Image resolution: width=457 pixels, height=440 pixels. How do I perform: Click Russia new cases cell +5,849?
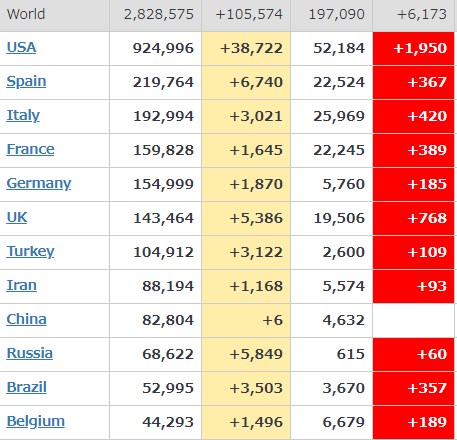[246, 354]
